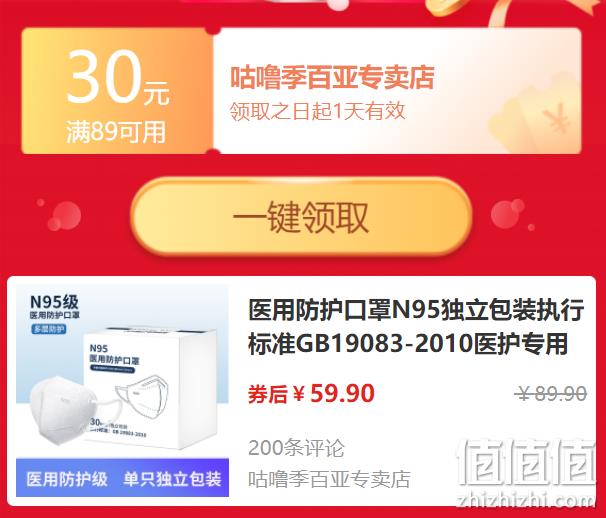
Task: Select the 30元 coupon amount panel
Action: tap(117, 91)
